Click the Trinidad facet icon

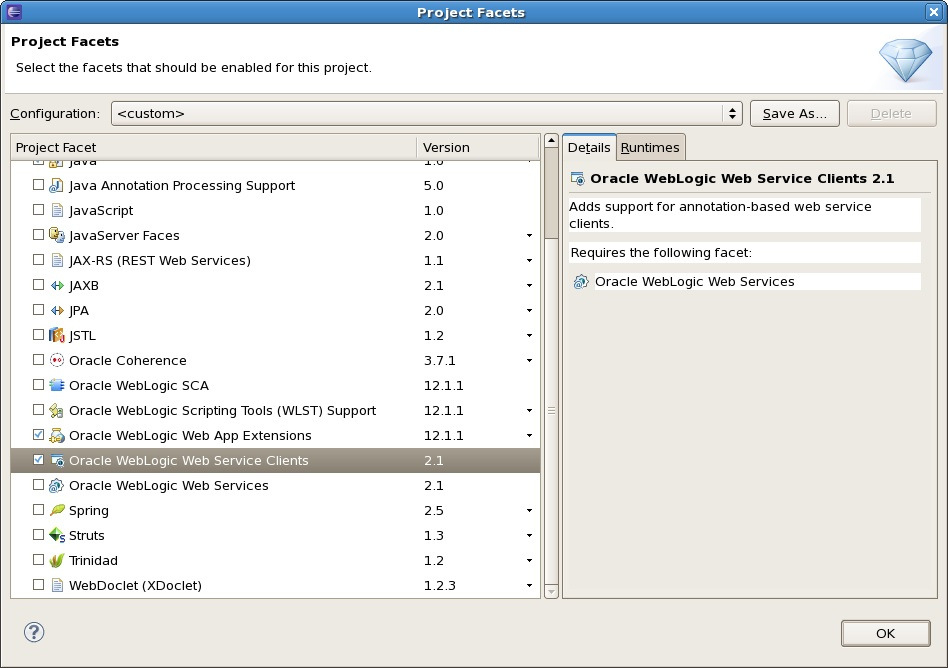(56, 560)
